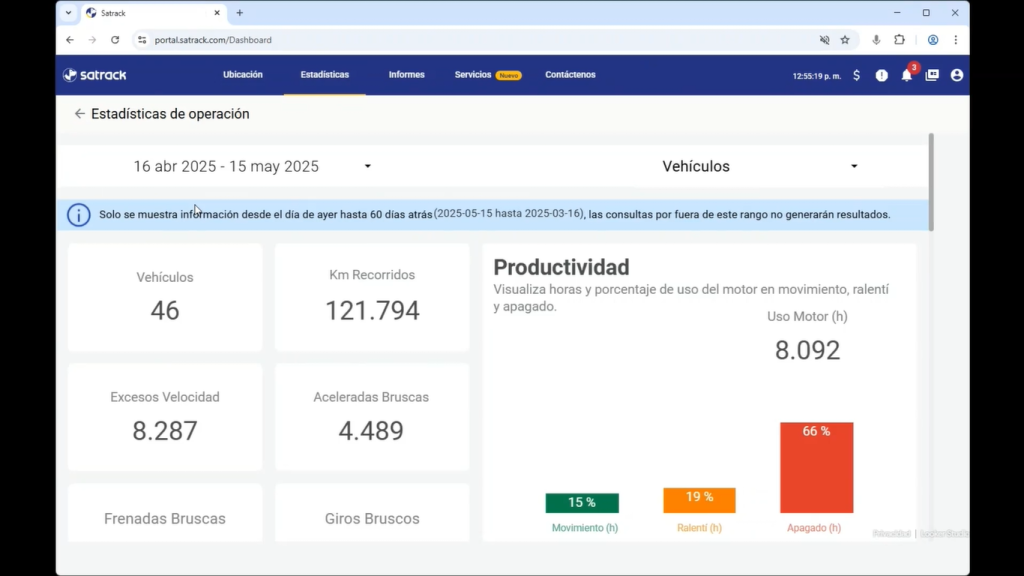Click the Giros Bruscos card
The image size is (1024, 576).
[x=372, y=513]
